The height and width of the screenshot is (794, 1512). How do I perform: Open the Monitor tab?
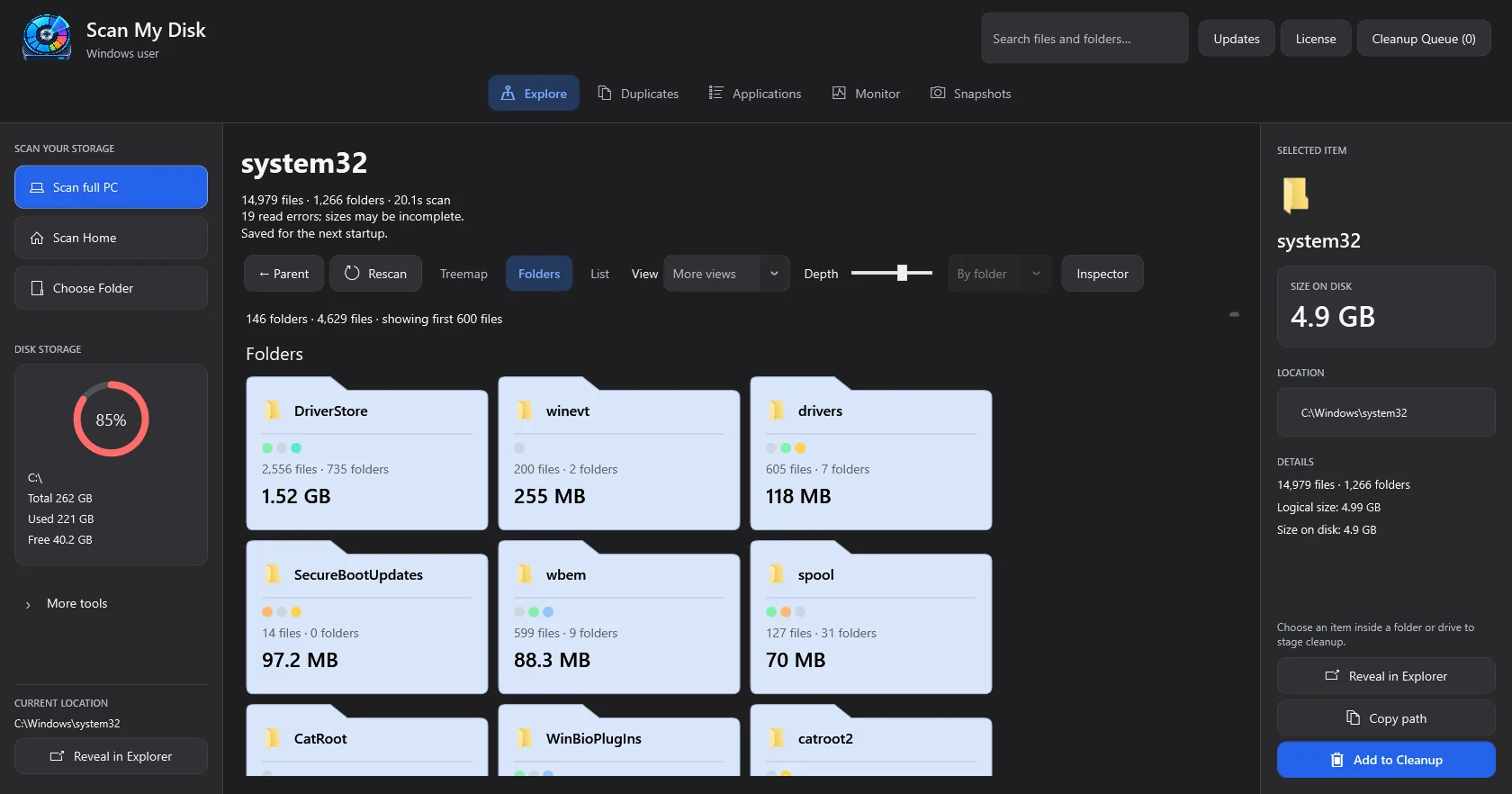tap(866, 93)
